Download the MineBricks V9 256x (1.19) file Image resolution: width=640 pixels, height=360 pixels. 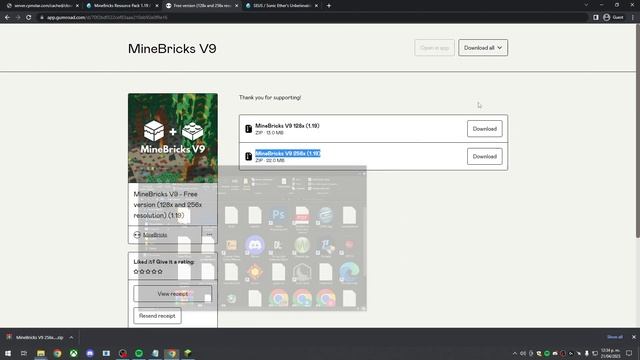484,156
